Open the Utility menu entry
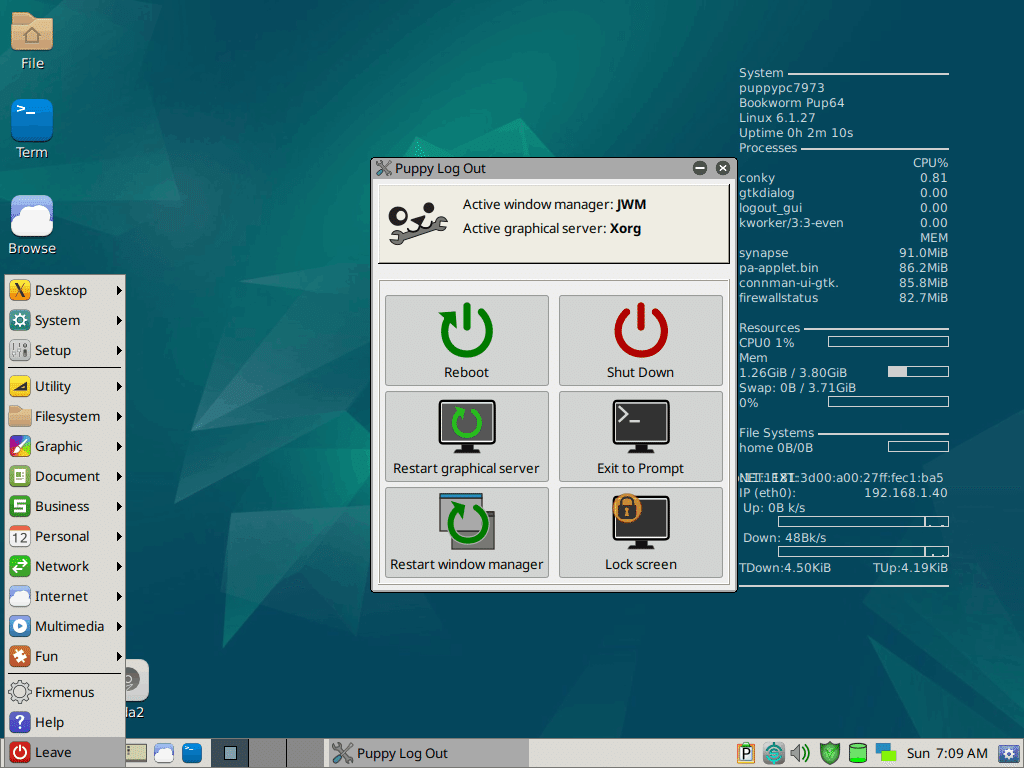The width and height of the screenshot is (1024, 768). [x=65, y=386]
